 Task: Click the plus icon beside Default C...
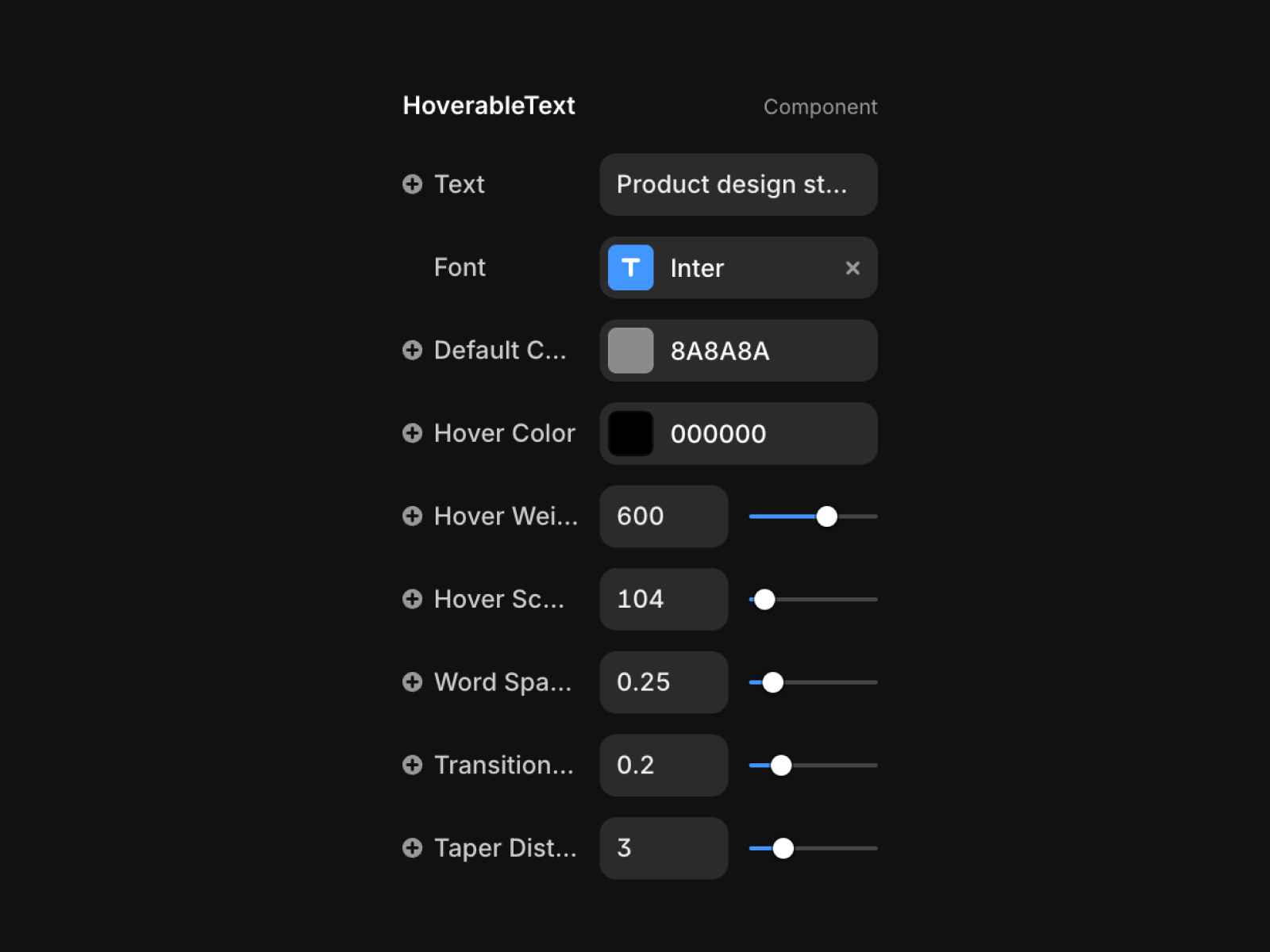pyautogui.click(x=412, y=350)
